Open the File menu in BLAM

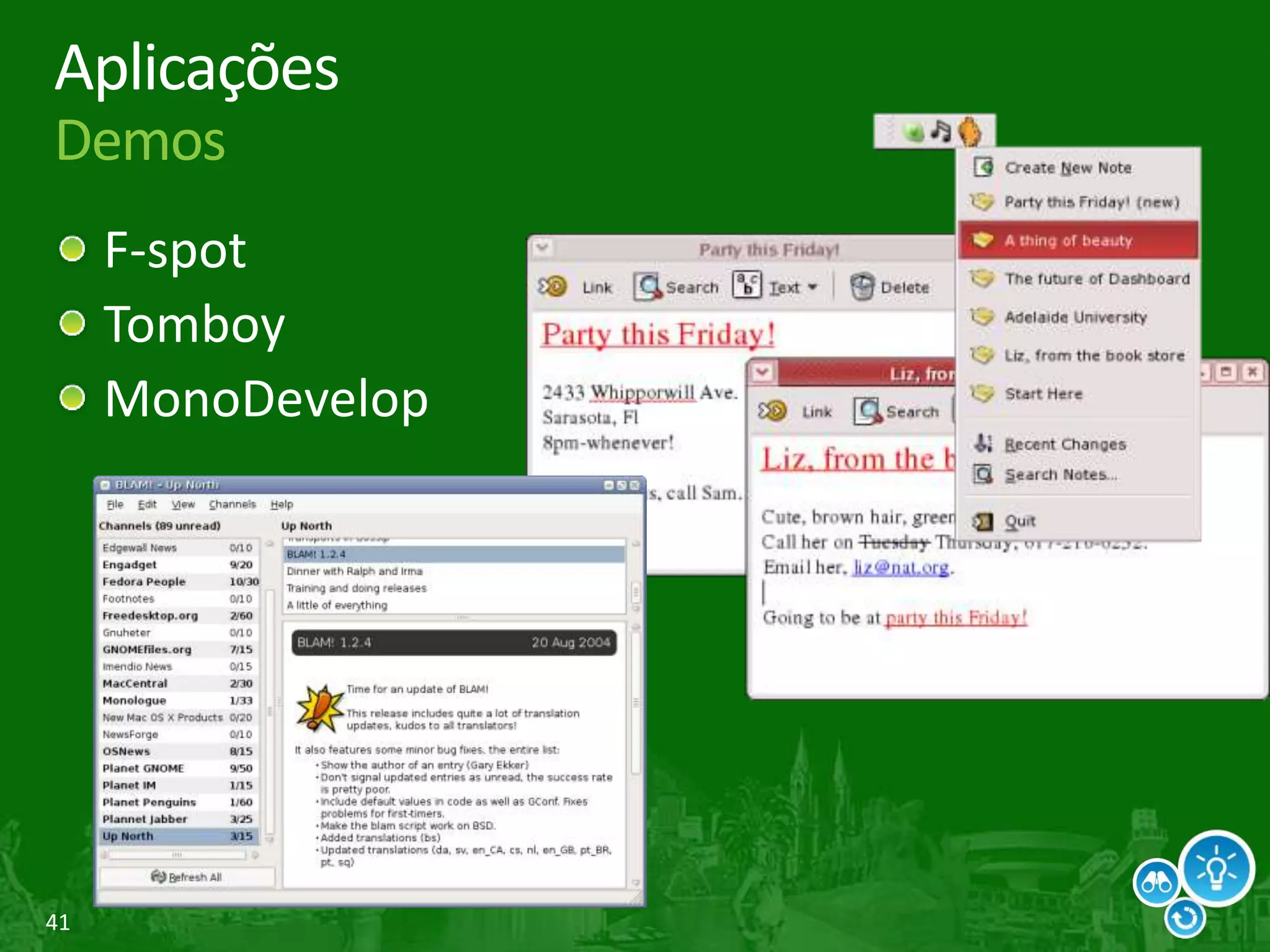coord(115,504)
